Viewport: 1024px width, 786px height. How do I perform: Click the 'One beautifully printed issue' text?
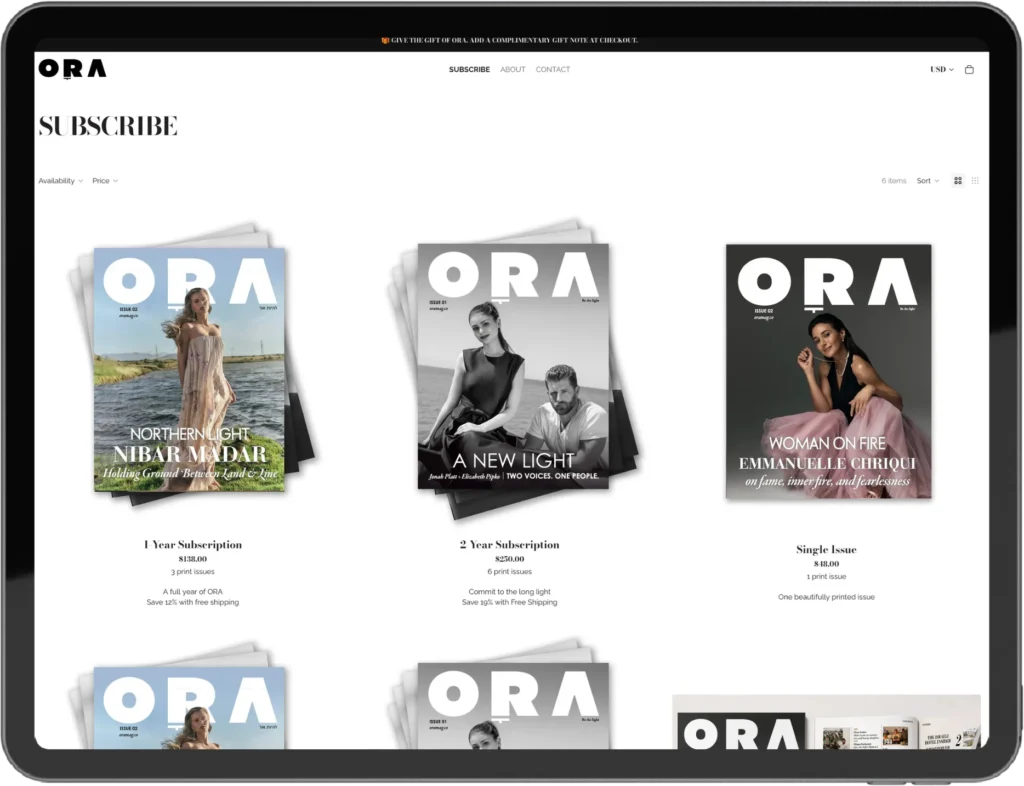tap(826, 597)
